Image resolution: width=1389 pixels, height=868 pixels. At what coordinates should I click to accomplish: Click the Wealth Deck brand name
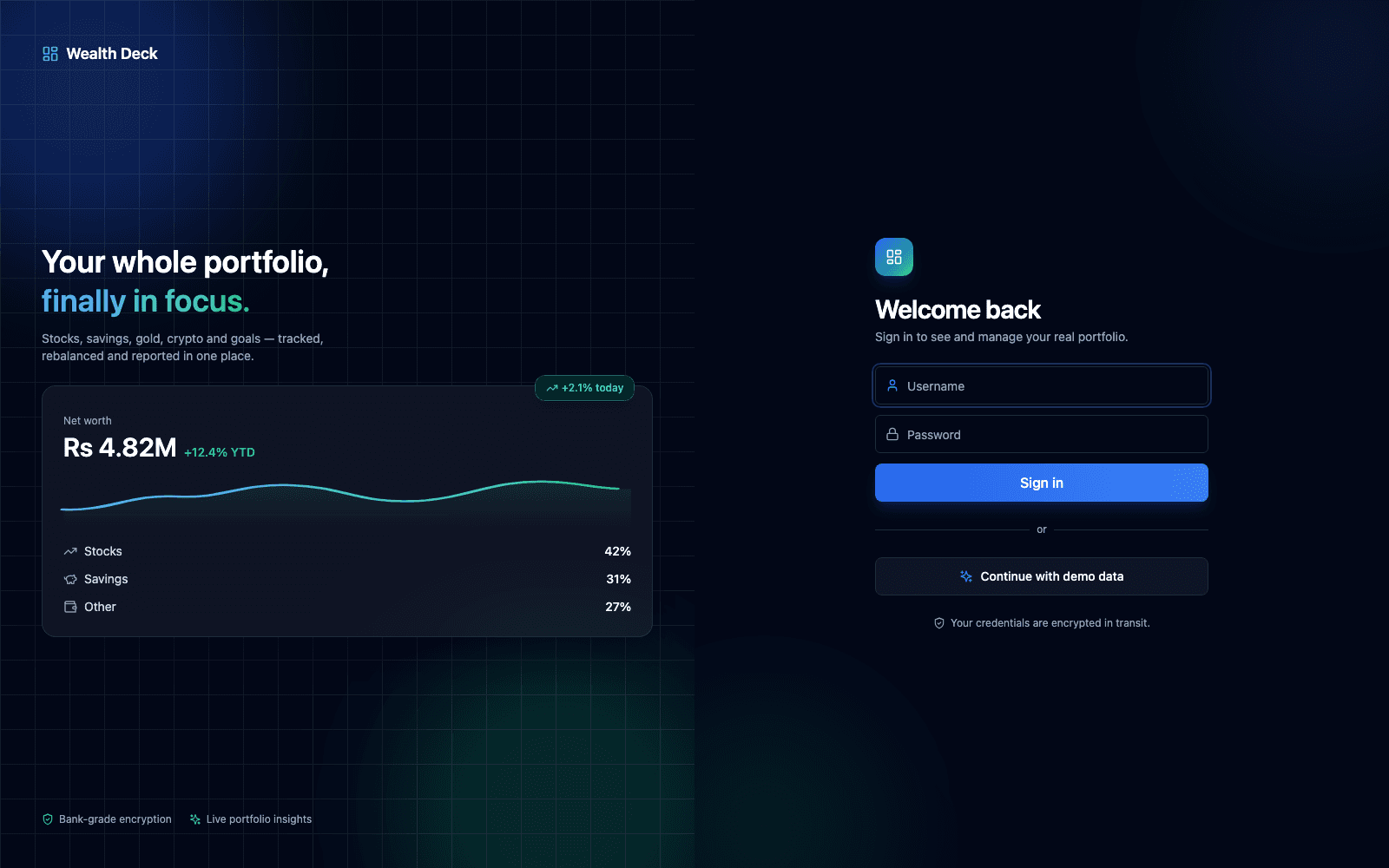(x=112, y=54)
